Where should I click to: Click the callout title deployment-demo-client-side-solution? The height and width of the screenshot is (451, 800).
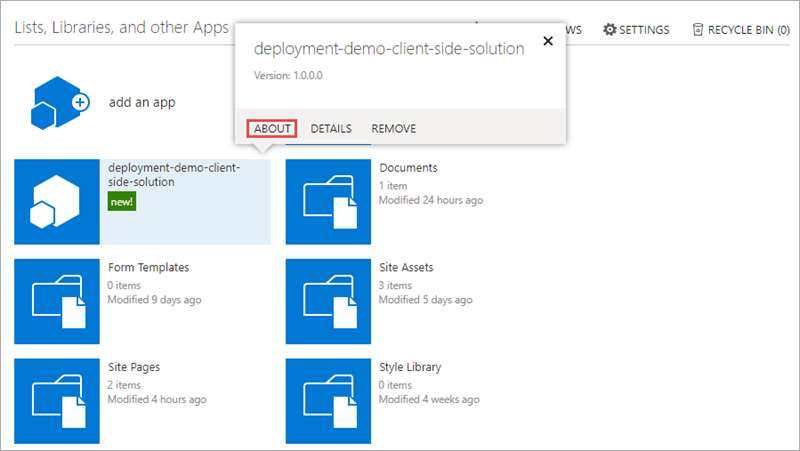(389, 48)
